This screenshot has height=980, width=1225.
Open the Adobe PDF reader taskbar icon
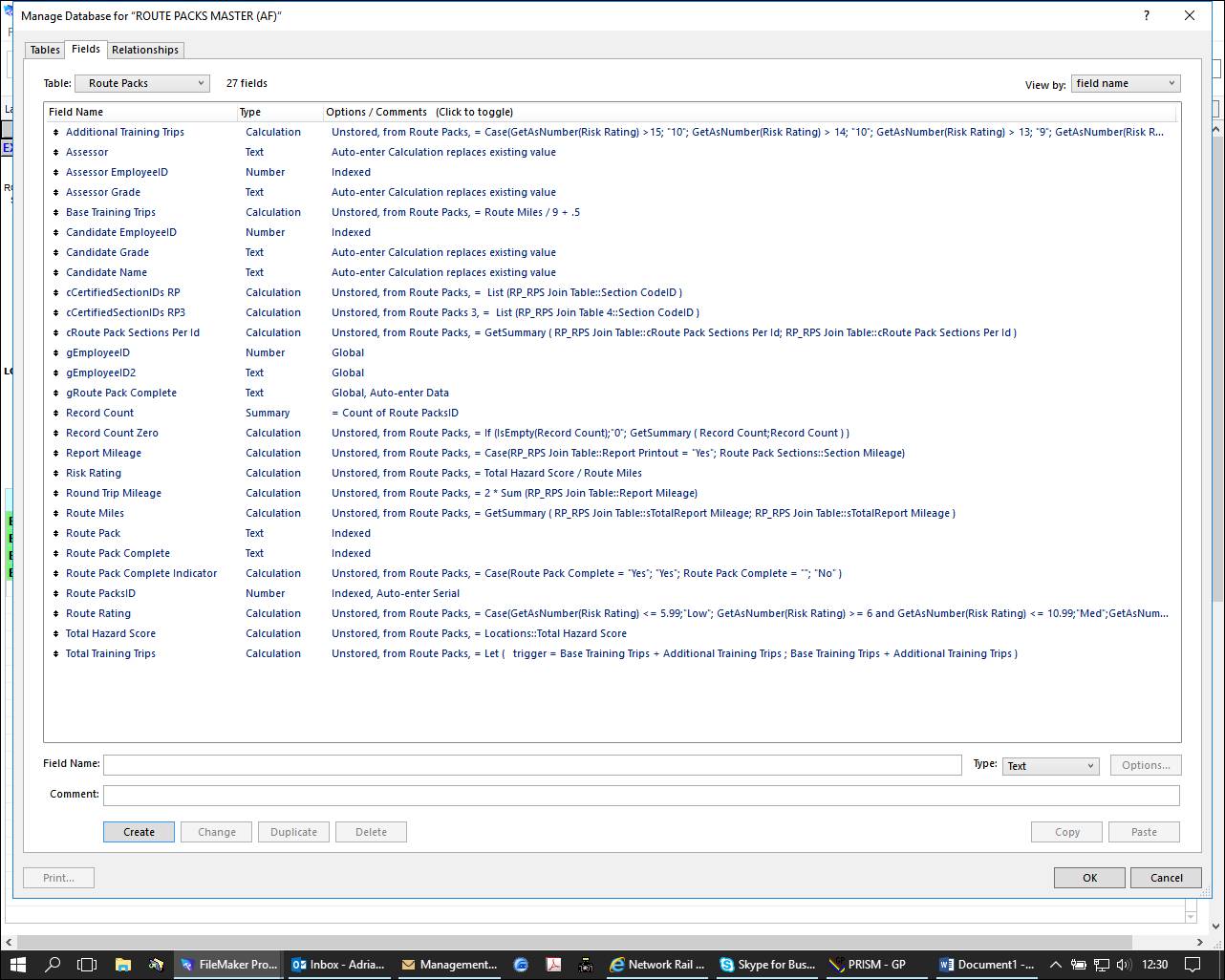tap(553, 964)
